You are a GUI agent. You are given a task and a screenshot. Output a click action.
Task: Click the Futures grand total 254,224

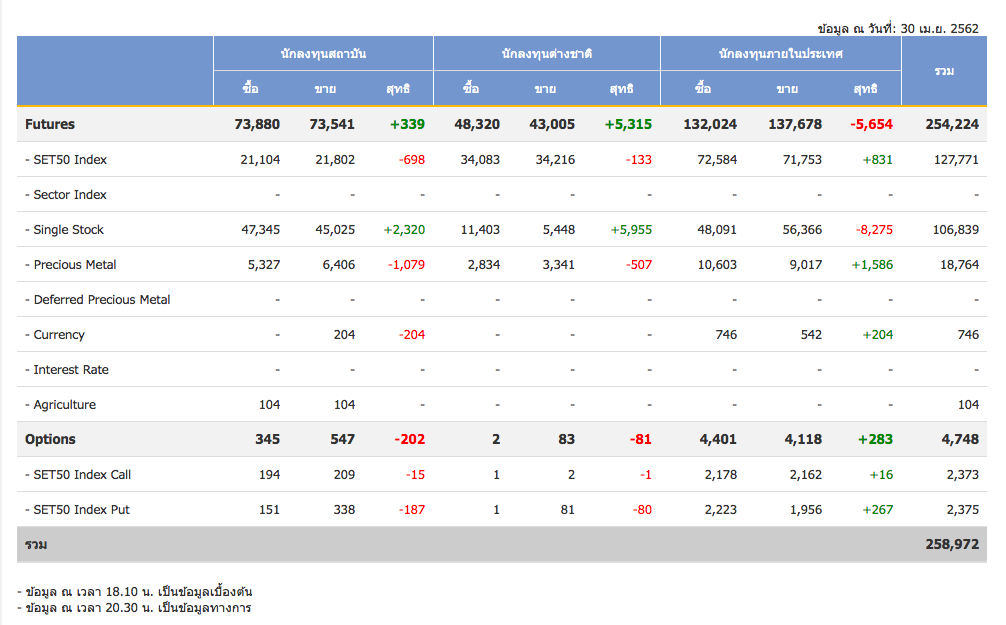point(952,124)
